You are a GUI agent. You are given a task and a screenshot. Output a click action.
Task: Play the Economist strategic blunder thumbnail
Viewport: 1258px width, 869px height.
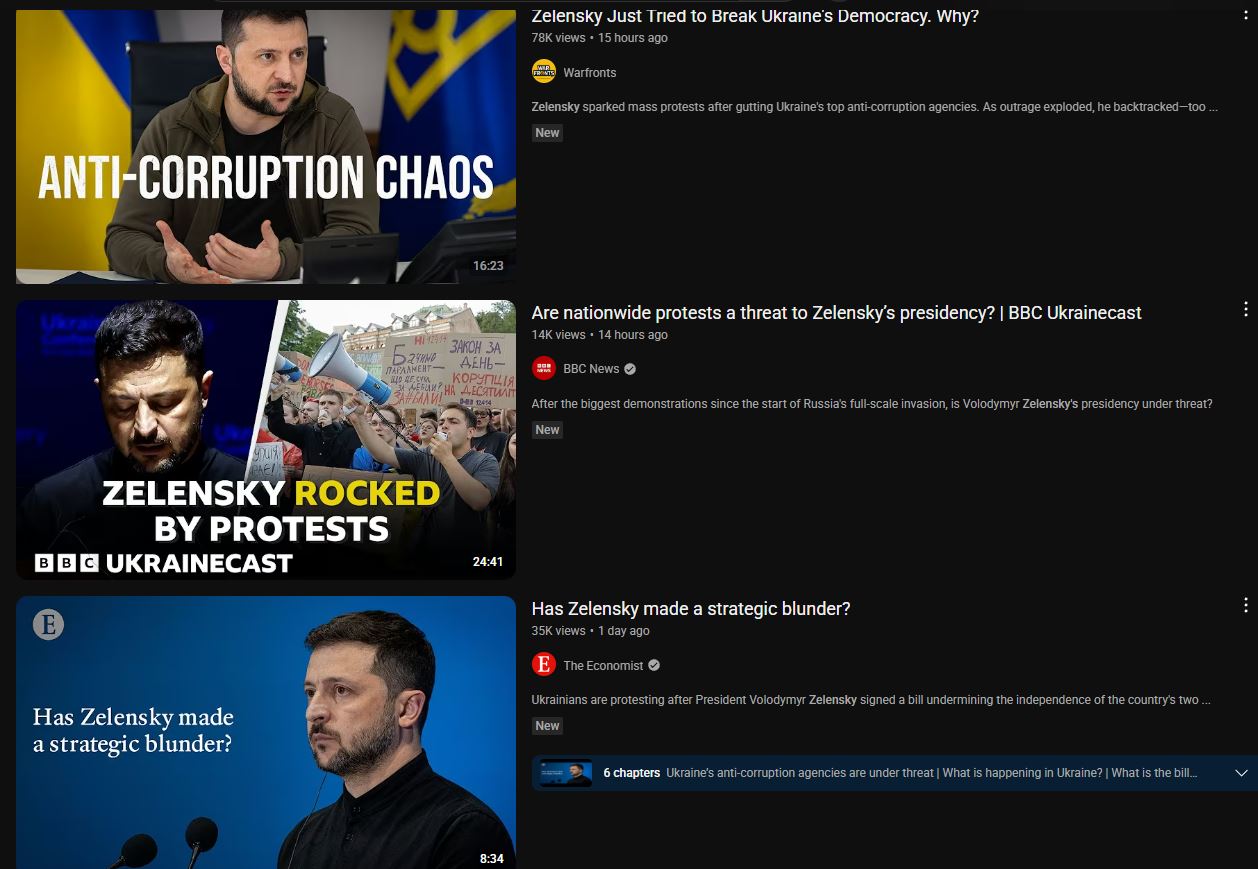266,733
